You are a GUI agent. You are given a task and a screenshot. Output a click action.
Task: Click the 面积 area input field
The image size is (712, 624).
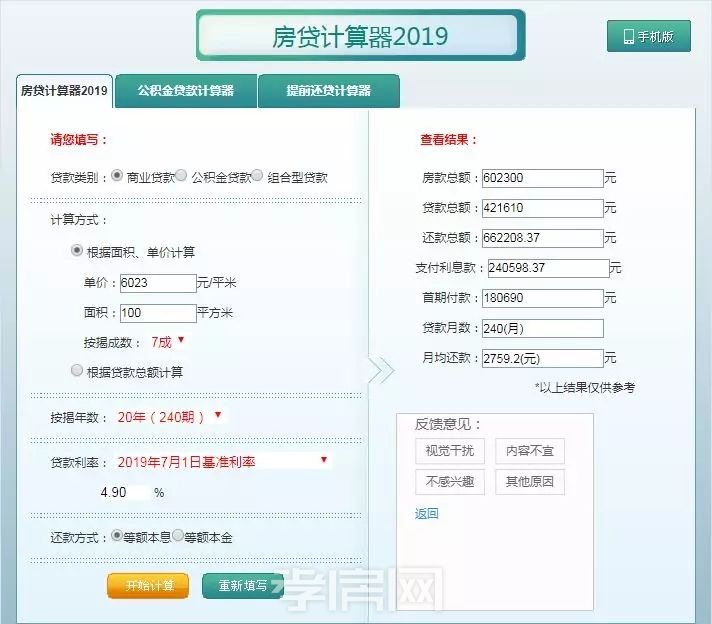tap(158, 313)
